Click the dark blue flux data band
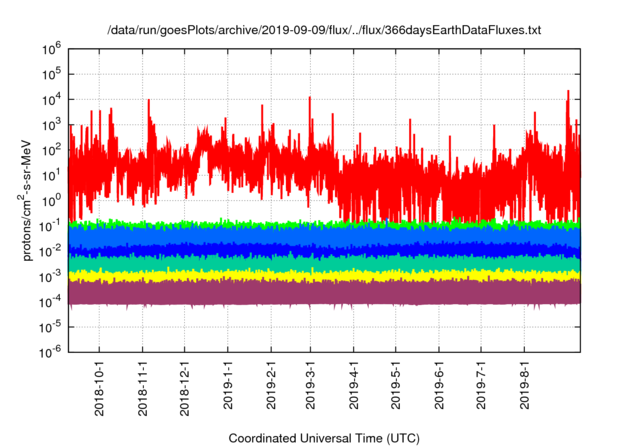Image resolution: width=640 pixels, height=448 pixels. [x=324, y=250]
